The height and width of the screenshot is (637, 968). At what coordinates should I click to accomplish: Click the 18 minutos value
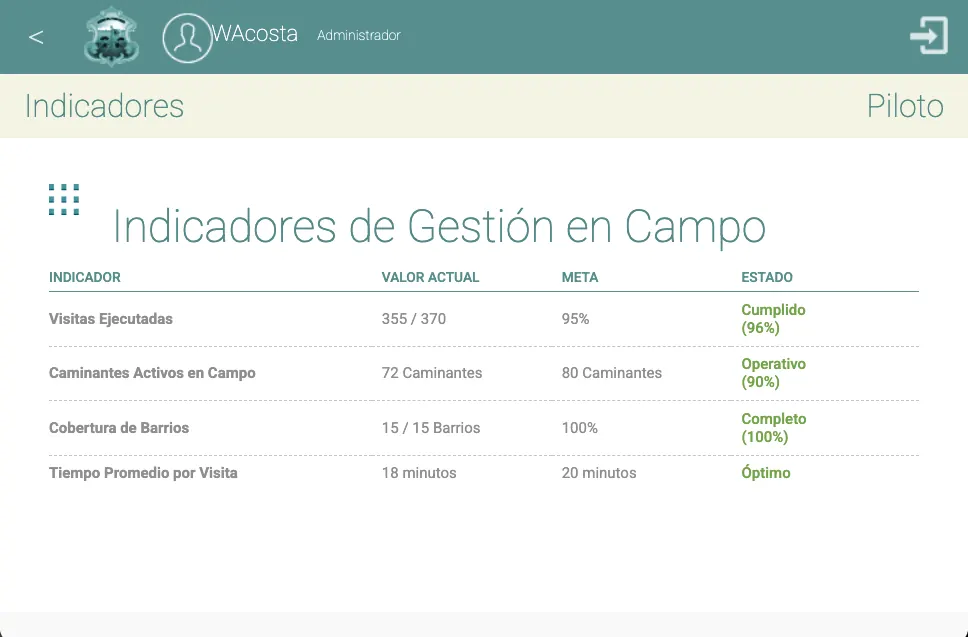(419, 473)
